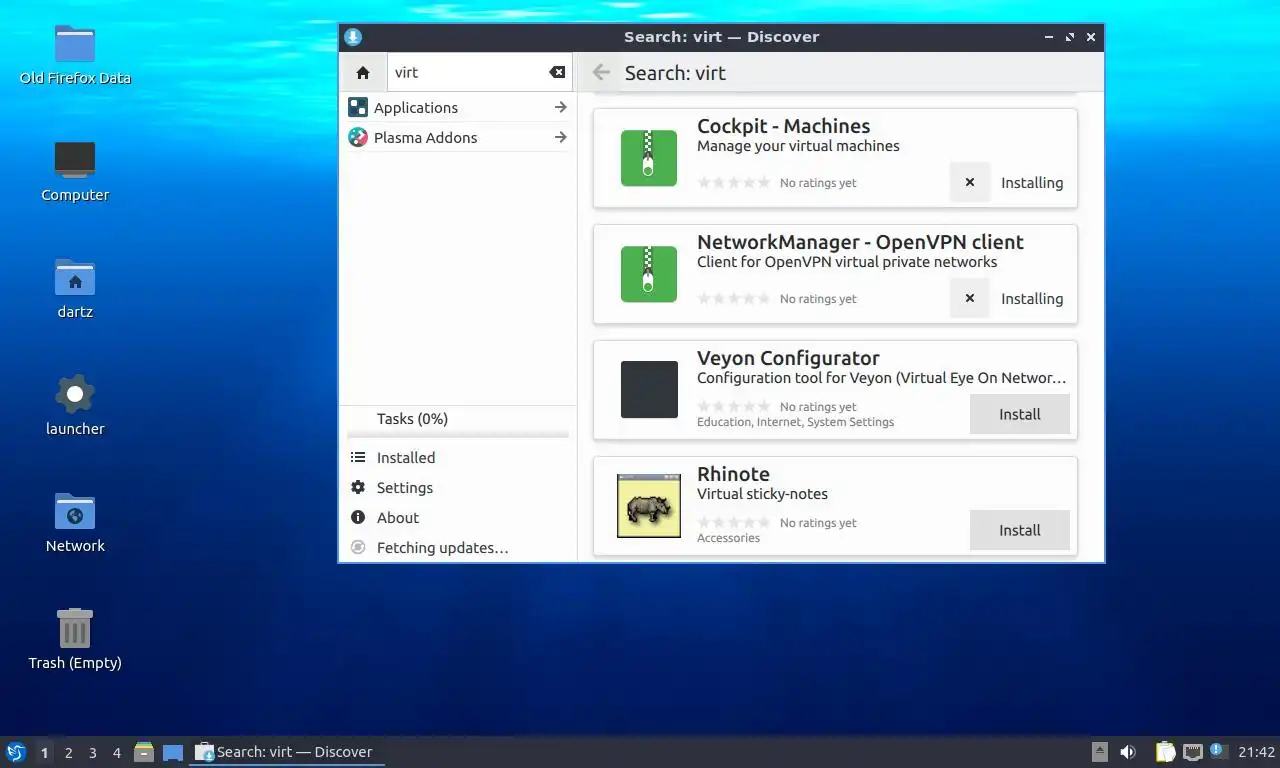Image resolution: width=1280 pixels, height=768 pixels.
Task: Open the dartz home folder on the desktop
Action: point(75,289)
